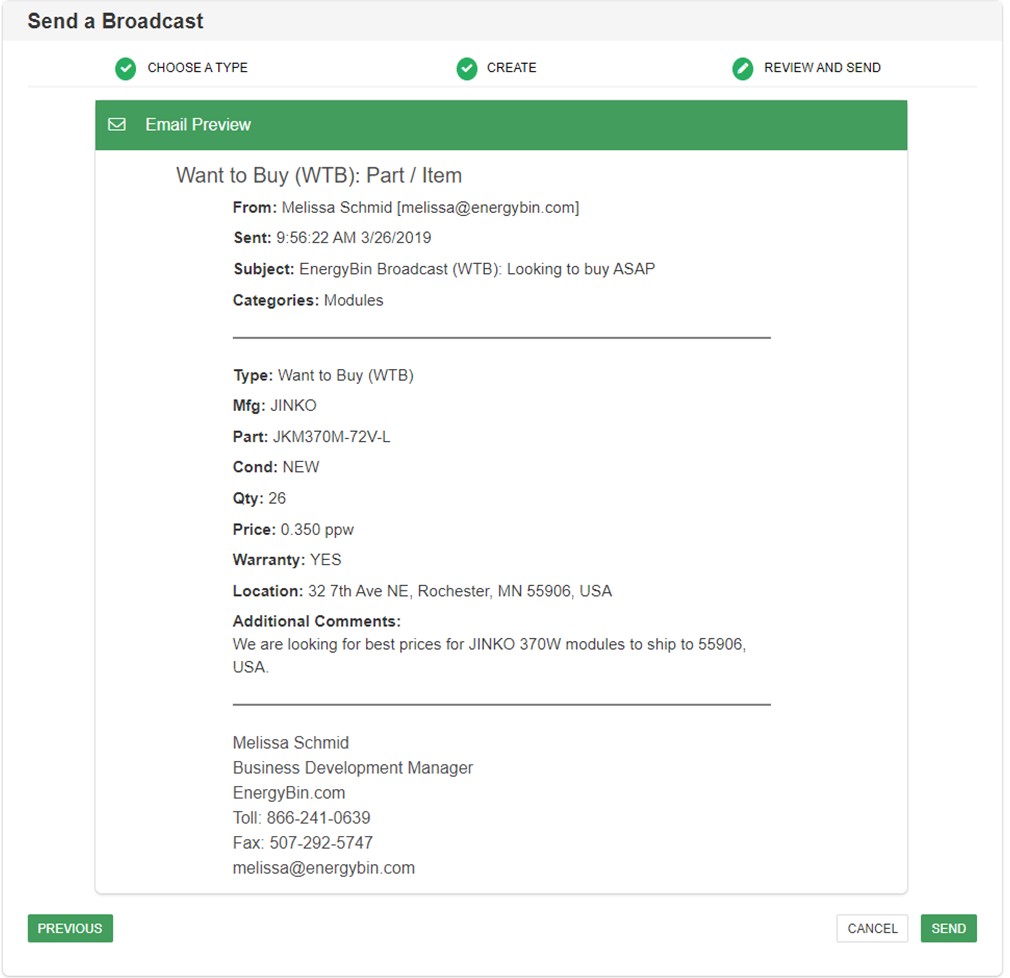Image resolution: width=1010 pixels, height=978 pixels.
Task: Cancel the broadcast
Action: (872, 928)
